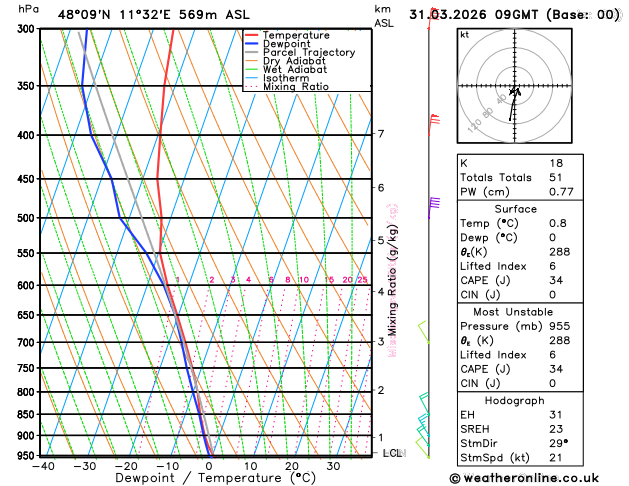Click the mixing ratio label 10 at 600 hPa
This screenshot has width=629, height=486.
pos(304,280)
